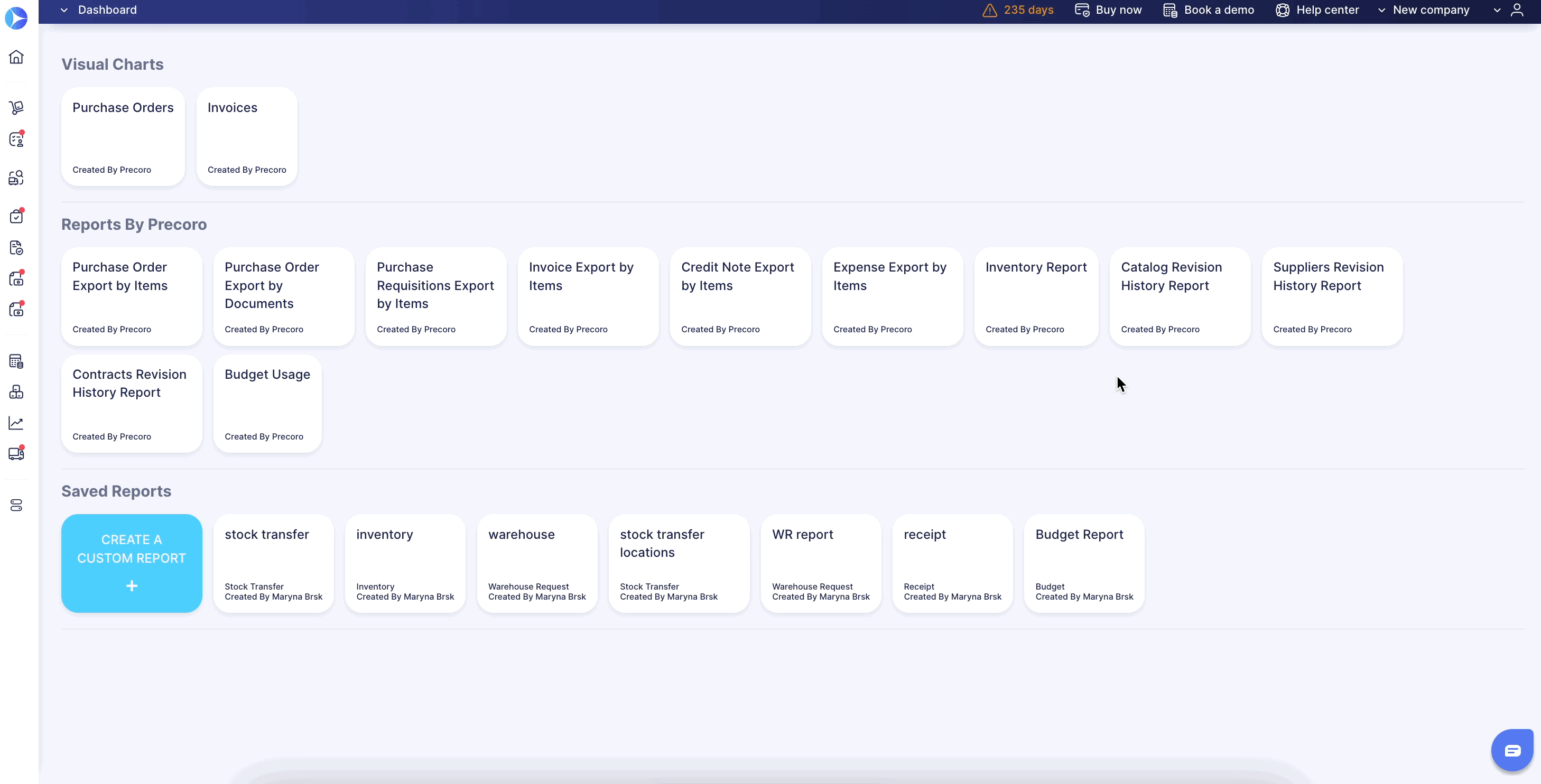Open the line-chart reports sidebar icon
This screenshot has height=784, width=1541.
pyautogui.click(x=16, y=423)
